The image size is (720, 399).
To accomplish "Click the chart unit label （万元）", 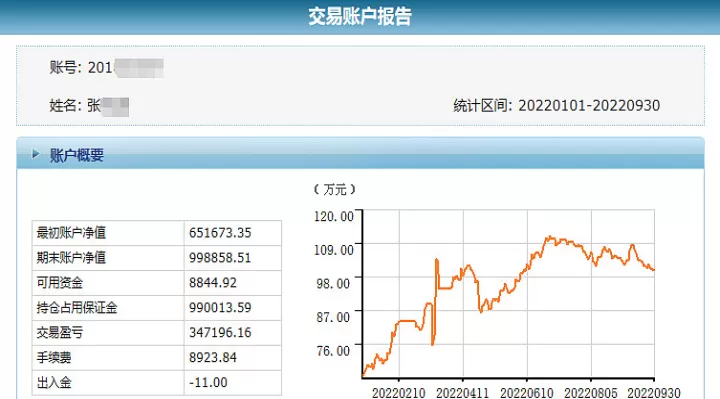I will coord(334,189).
